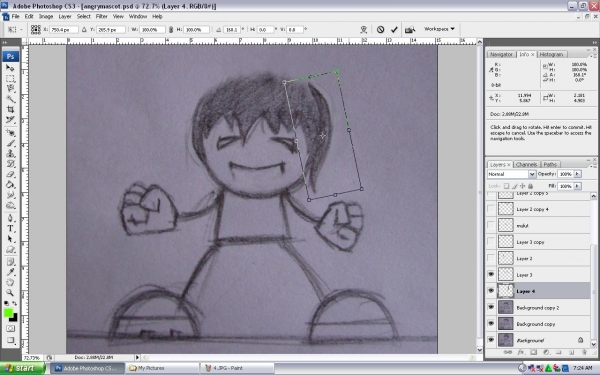Image resolution: width=600 pixels, height=375 pixels.
Task: Select the Slice tool
Action: [10, 120]
